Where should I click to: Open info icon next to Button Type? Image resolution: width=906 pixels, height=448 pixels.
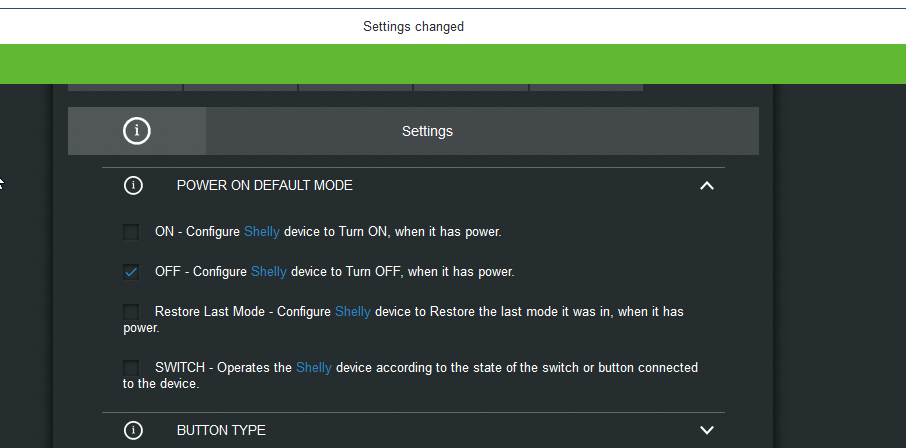[133, 430]
